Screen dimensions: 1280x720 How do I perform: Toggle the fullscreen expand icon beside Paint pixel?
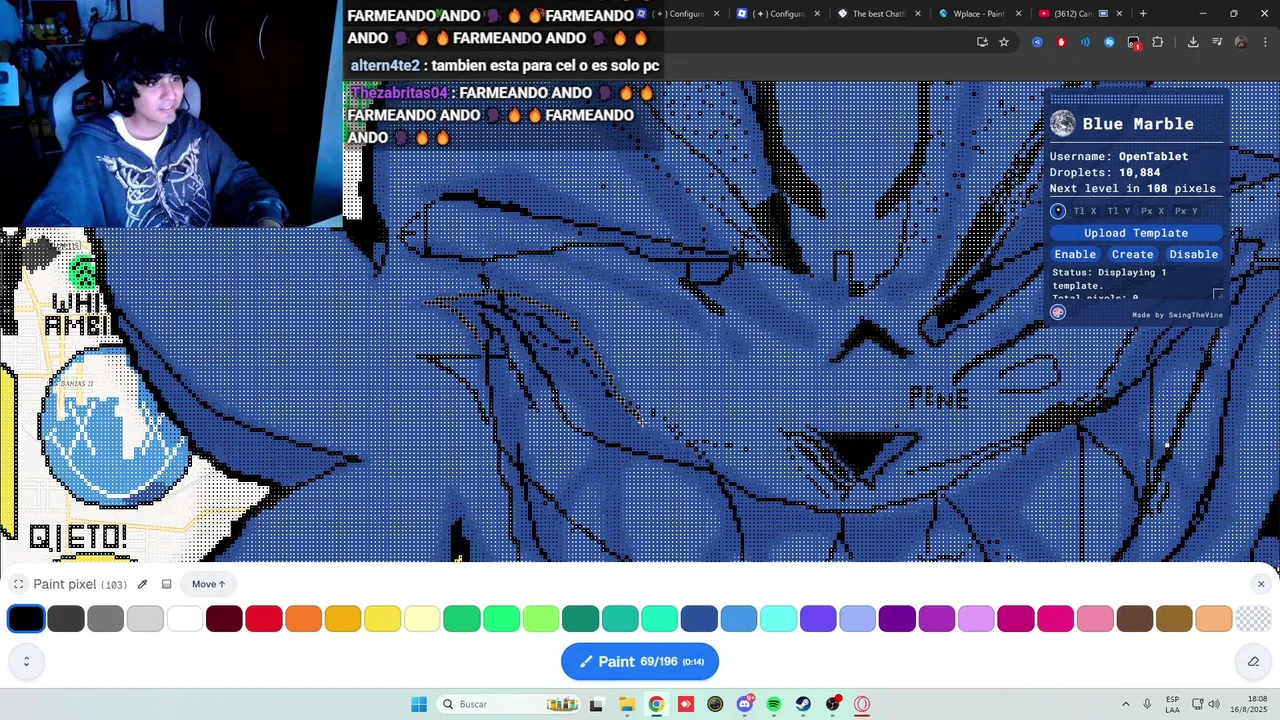18,584
